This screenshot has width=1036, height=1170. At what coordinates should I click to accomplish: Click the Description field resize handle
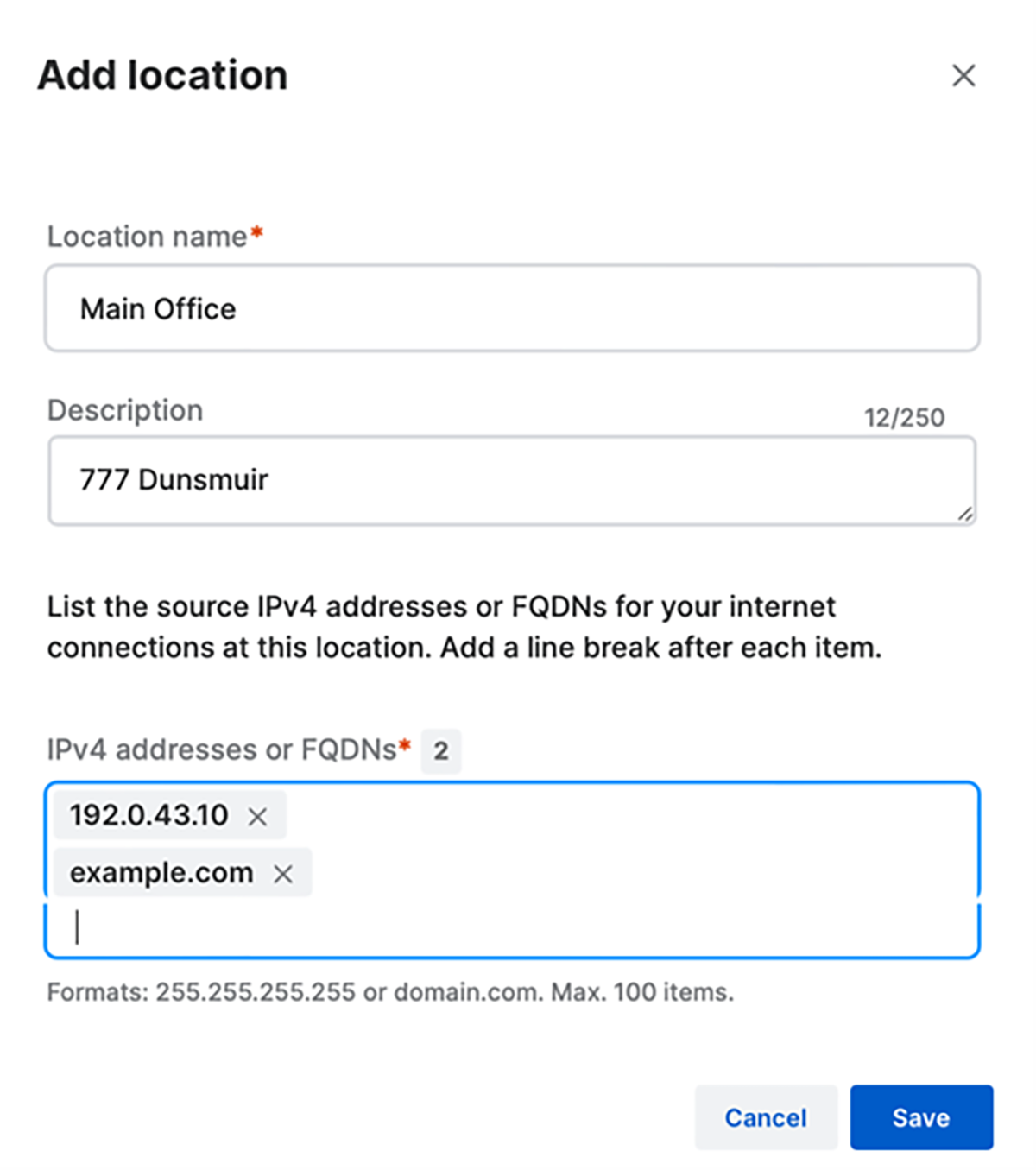pyautogui.click(x=965, y=515)
